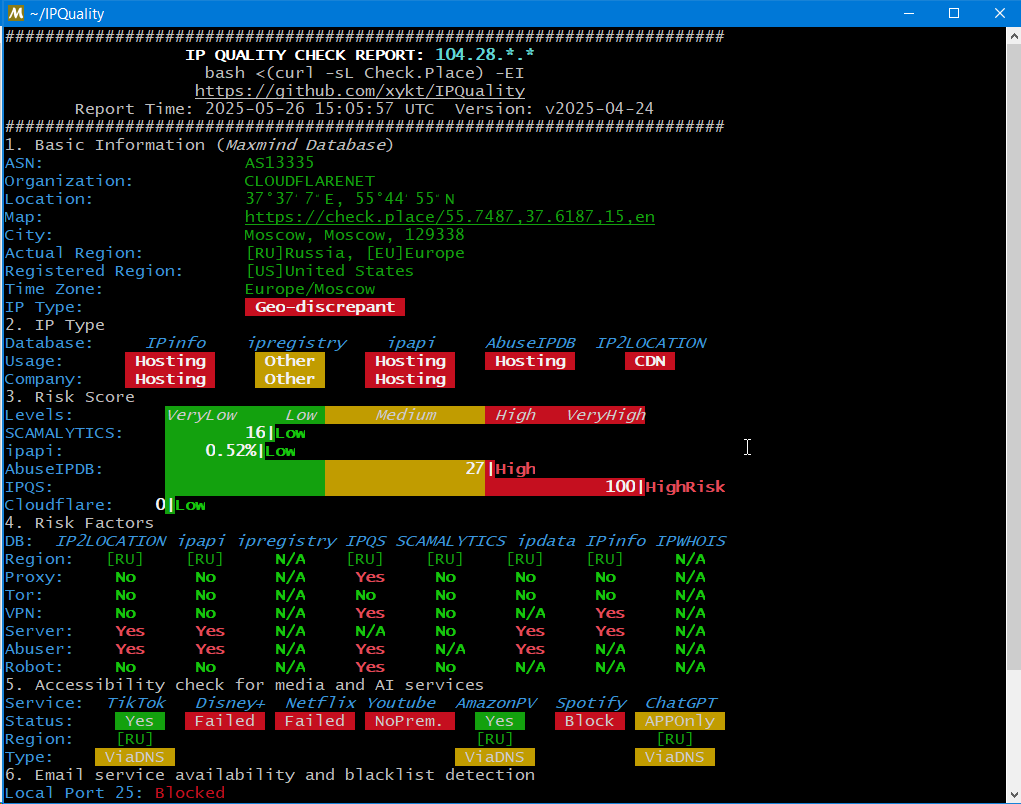Click the IPinfo VPN Yes value

tap(610, 613)
